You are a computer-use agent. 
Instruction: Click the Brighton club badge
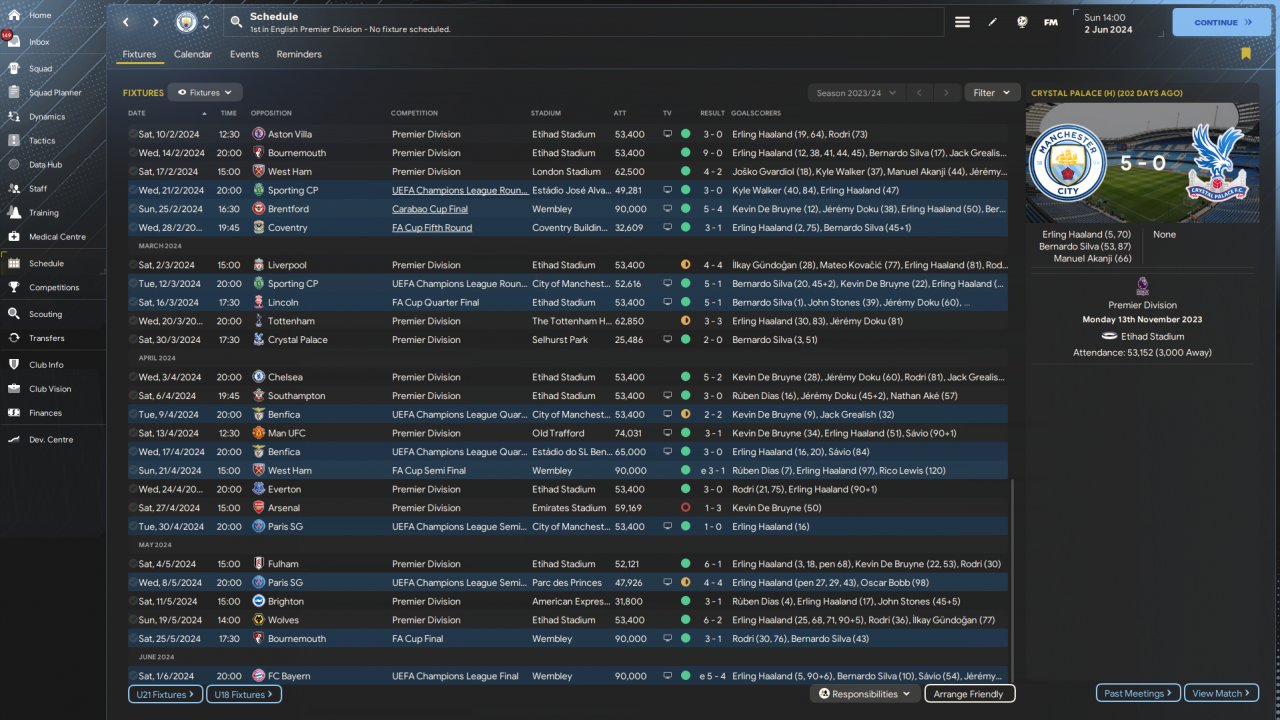(x=259, y=601)
